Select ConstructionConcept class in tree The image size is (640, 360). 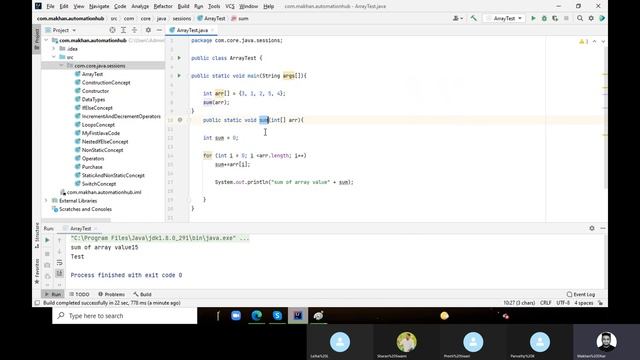[106, 82]
